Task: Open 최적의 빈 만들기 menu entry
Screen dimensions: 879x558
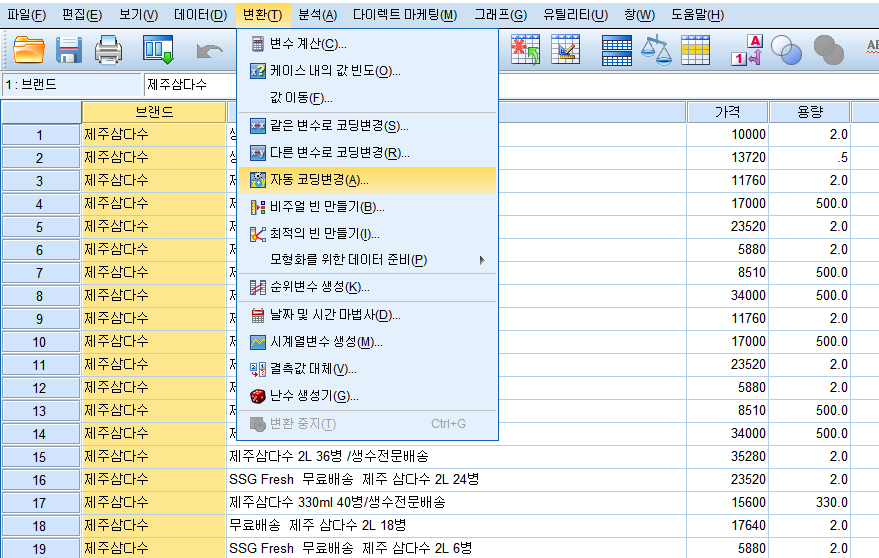Action: (367, 234)
